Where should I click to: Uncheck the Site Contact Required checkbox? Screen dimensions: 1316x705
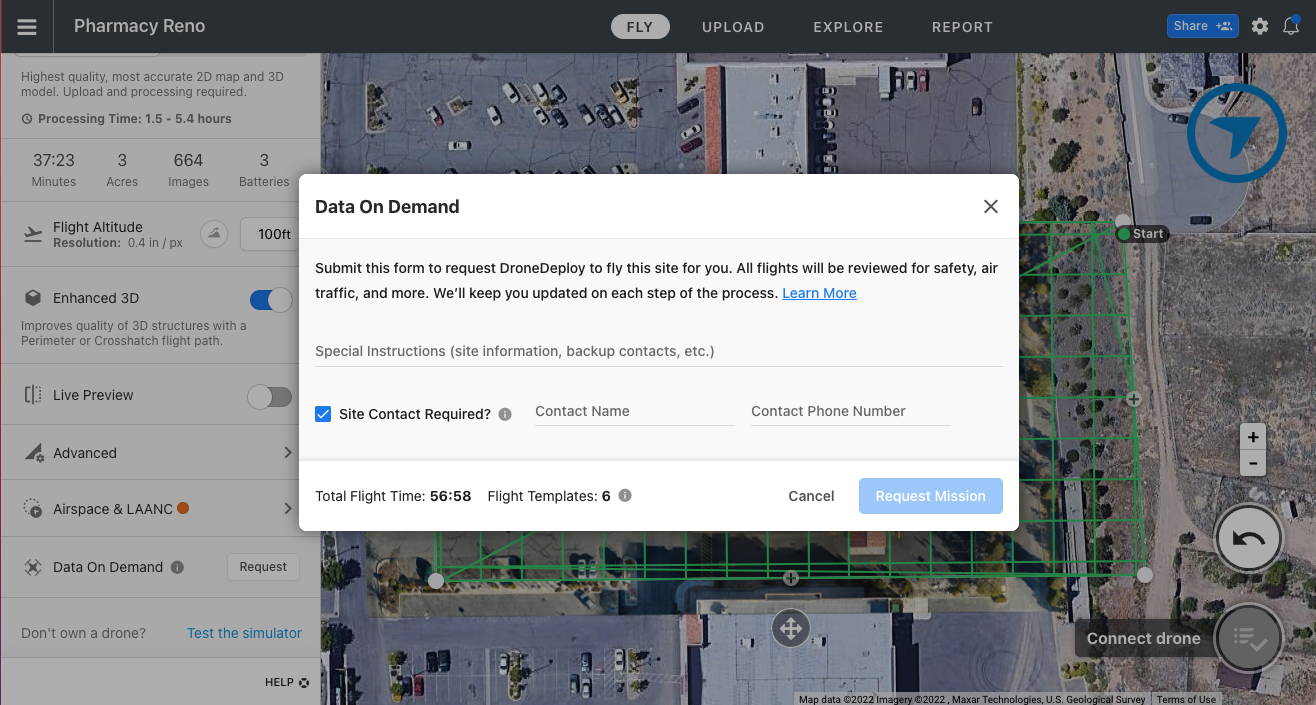pos(322,413)
